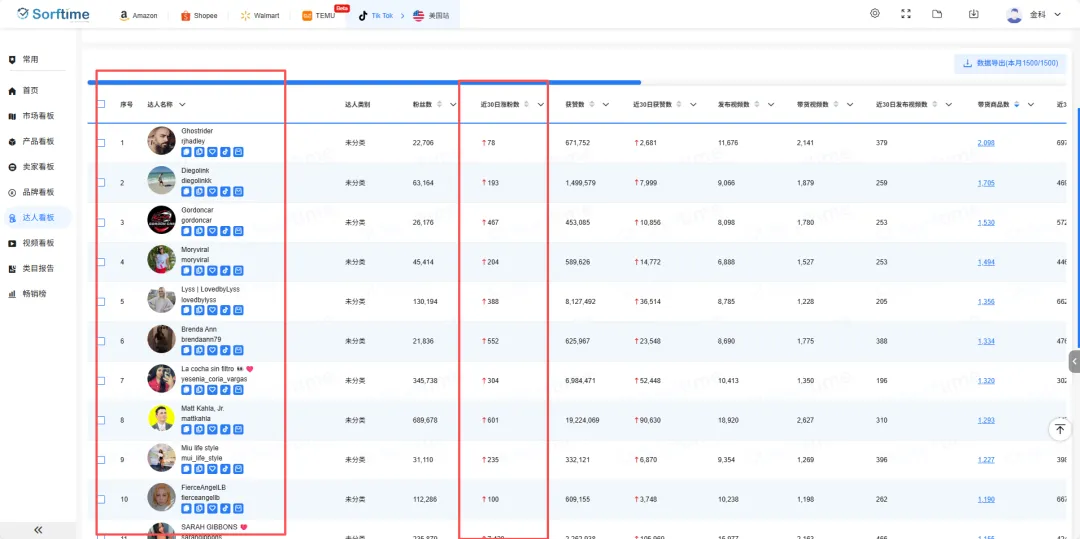Click the heart icon under Diegolink's name
Viewport: 1080px width, 539px height.
click(212, 191)
